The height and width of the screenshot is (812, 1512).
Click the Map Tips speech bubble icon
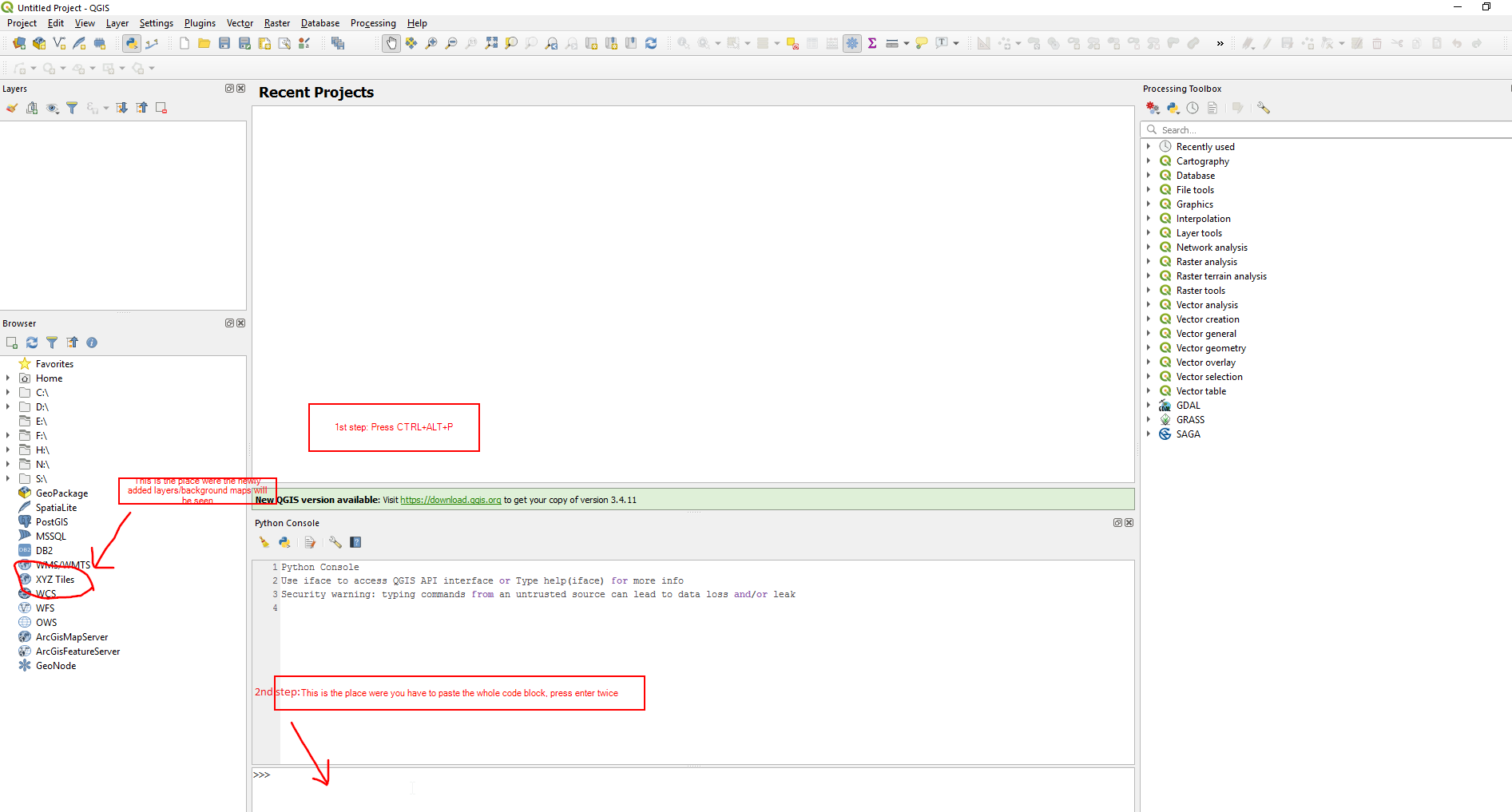coord(921,43)
